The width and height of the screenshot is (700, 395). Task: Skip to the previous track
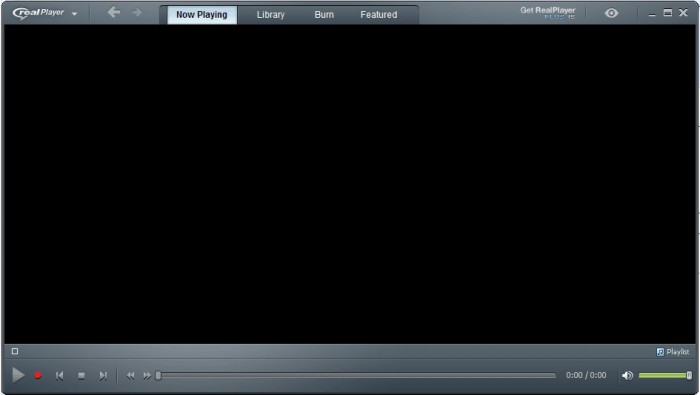(x=59, y=376)
